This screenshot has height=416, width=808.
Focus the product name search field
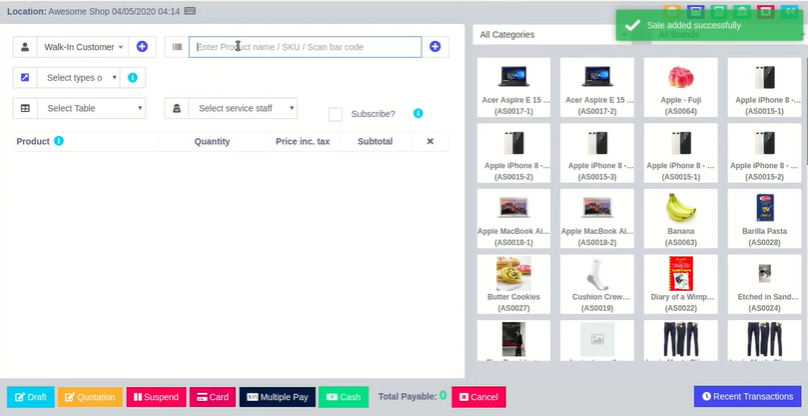point(305,47)
